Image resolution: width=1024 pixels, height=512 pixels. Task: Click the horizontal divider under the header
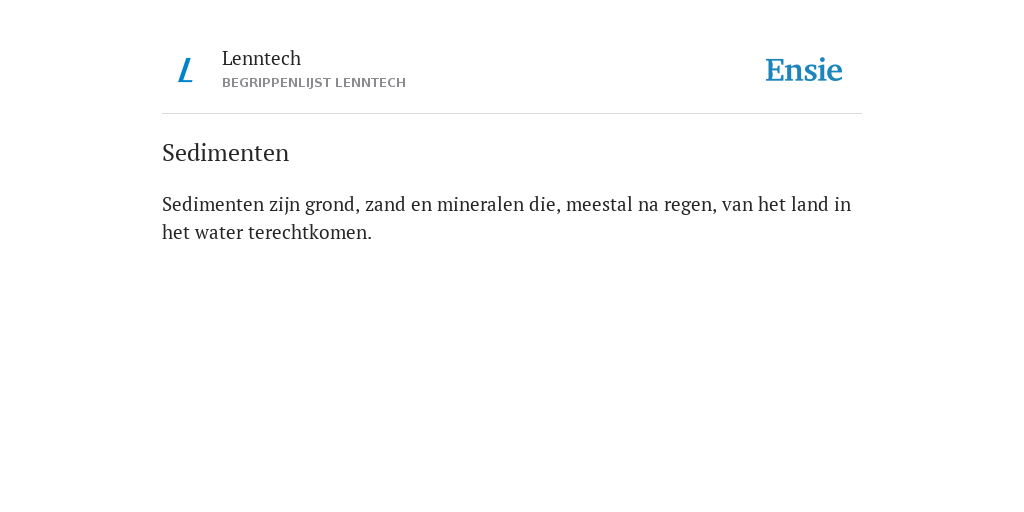click(512, 114)
